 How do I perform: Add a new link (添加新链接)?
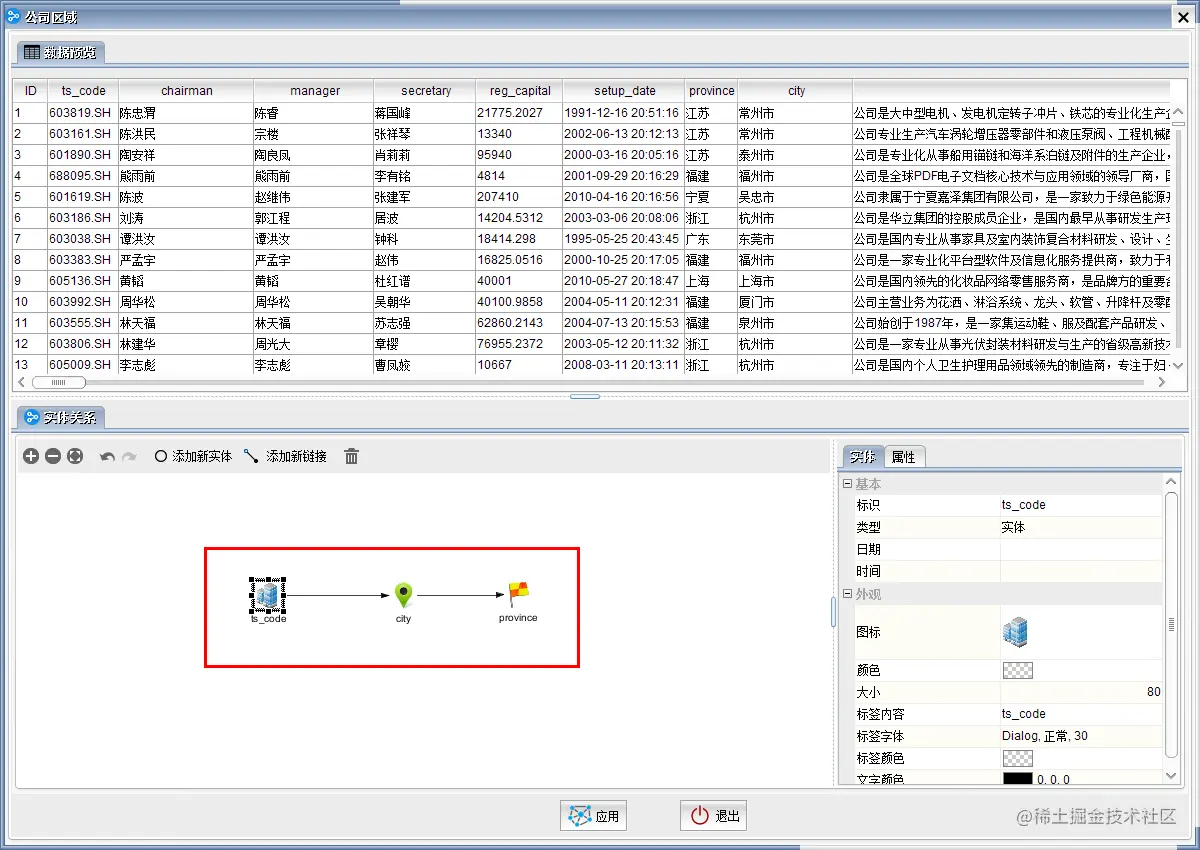click(x=285, y=456)
